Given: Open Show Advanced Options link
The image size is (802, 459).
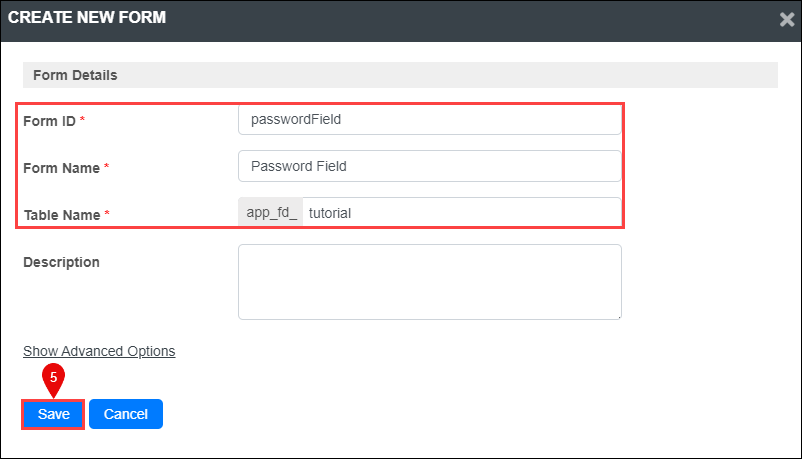Looking at the screenshot, I should (99, 351).
